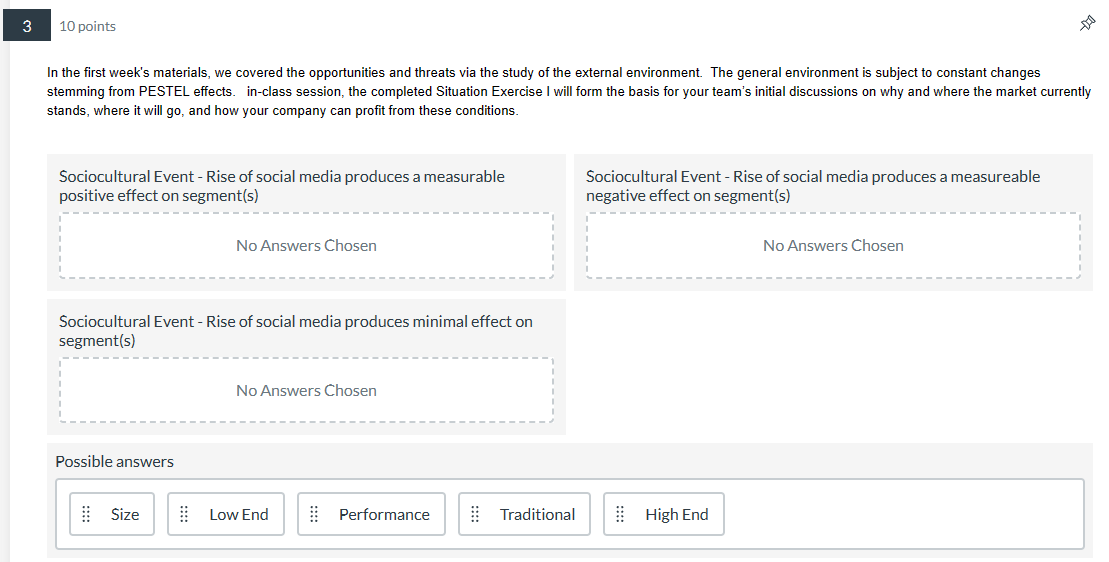
Task: Click the question prompt paragraph
Action: [x=569, y=91]
